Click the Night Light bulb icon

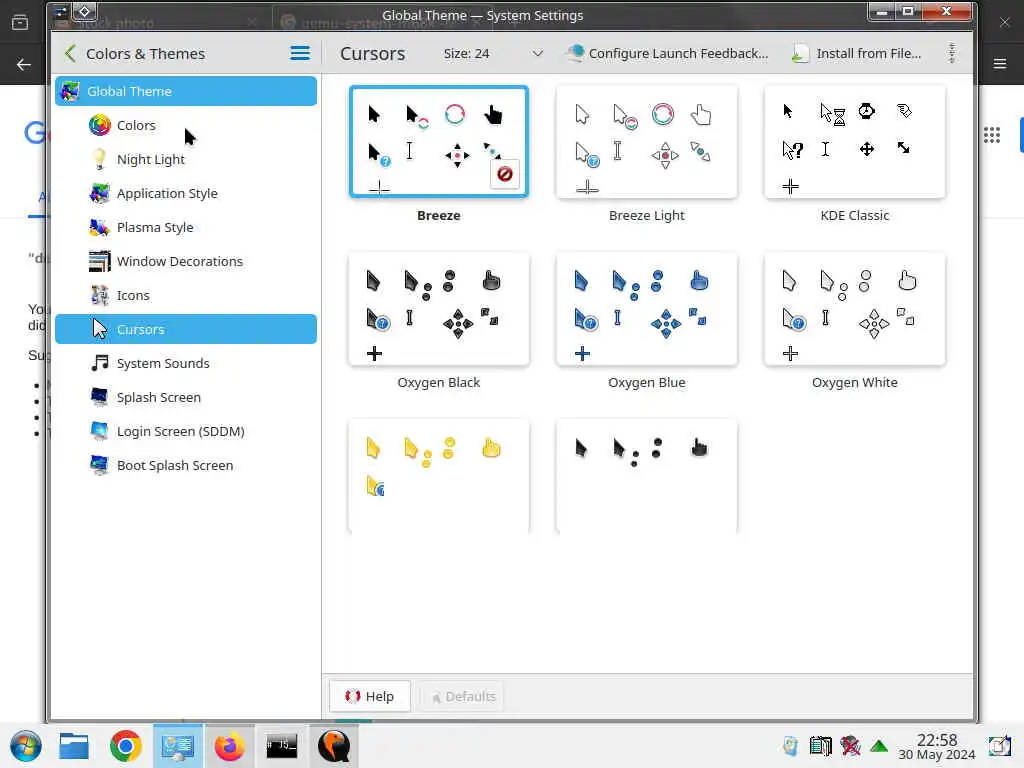pyautogui.click(x=99, y=159)
